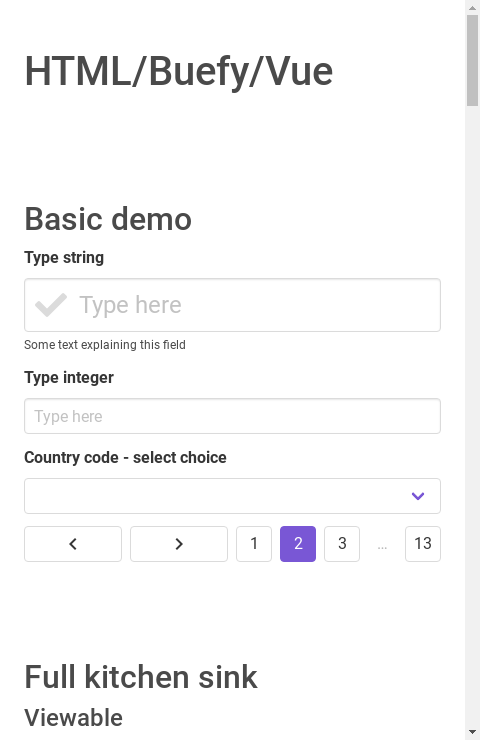This screenshot has height=740, width=480.
Task: Select the highlighted page 2 button
Action: point(298,544)
